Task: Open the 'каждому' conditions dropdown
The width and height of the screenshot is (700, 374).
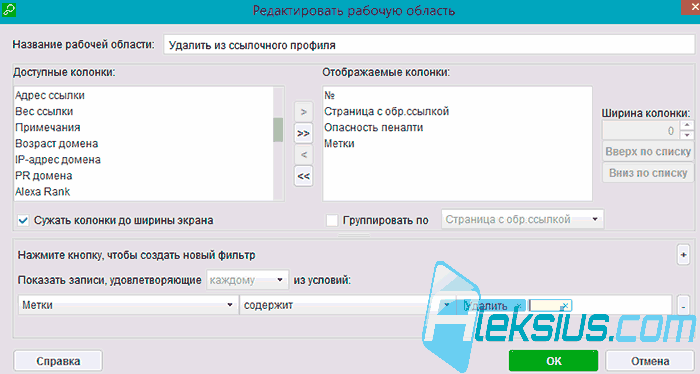Action: [x=247, y=280]
